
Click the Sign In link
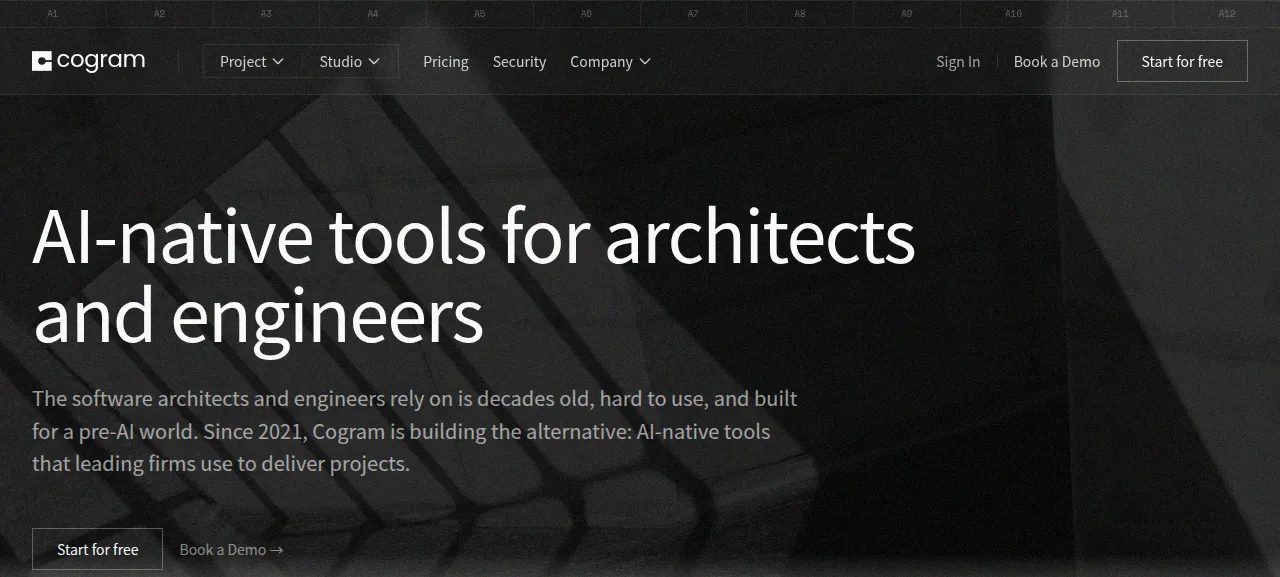click(x=958, y=61)
